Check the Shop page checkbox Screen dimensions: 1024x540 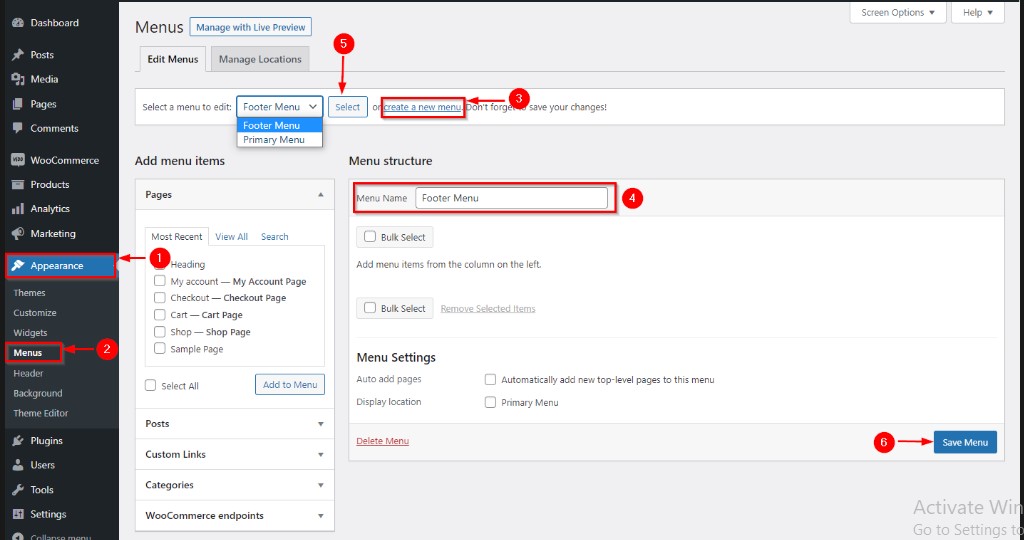click(159, 331)
